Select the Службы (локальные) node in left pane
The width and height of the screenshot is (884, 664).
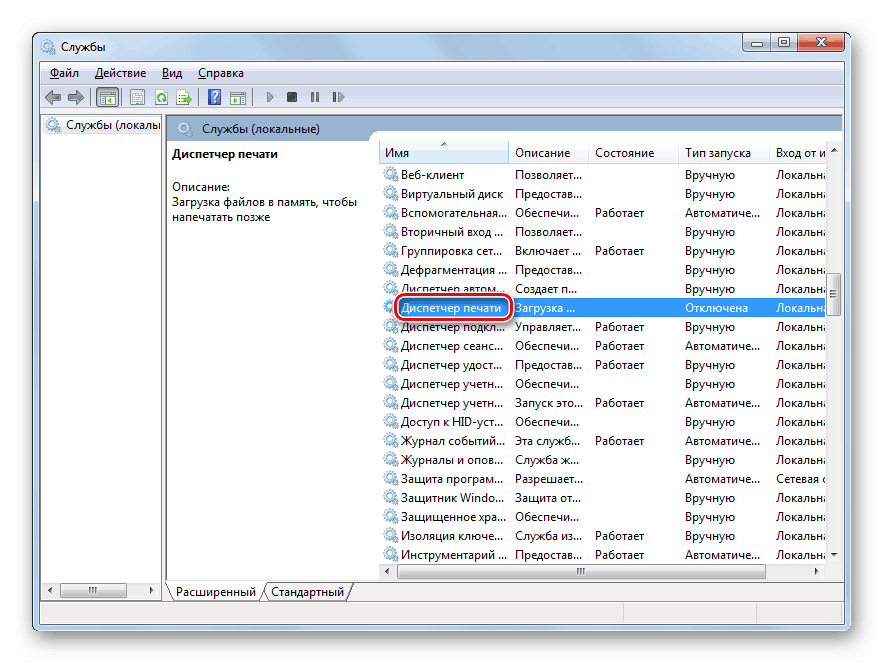100,123
